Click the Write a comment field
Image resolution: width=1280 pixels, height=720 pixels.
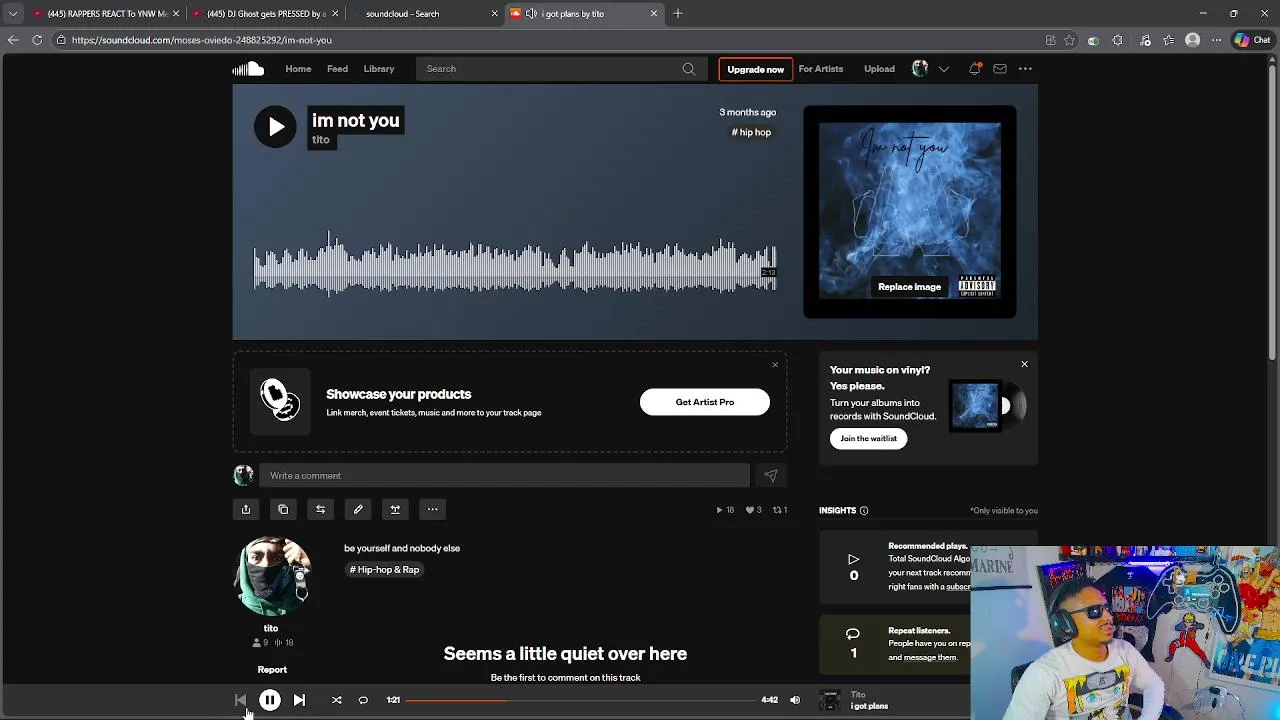coord(504,476)
